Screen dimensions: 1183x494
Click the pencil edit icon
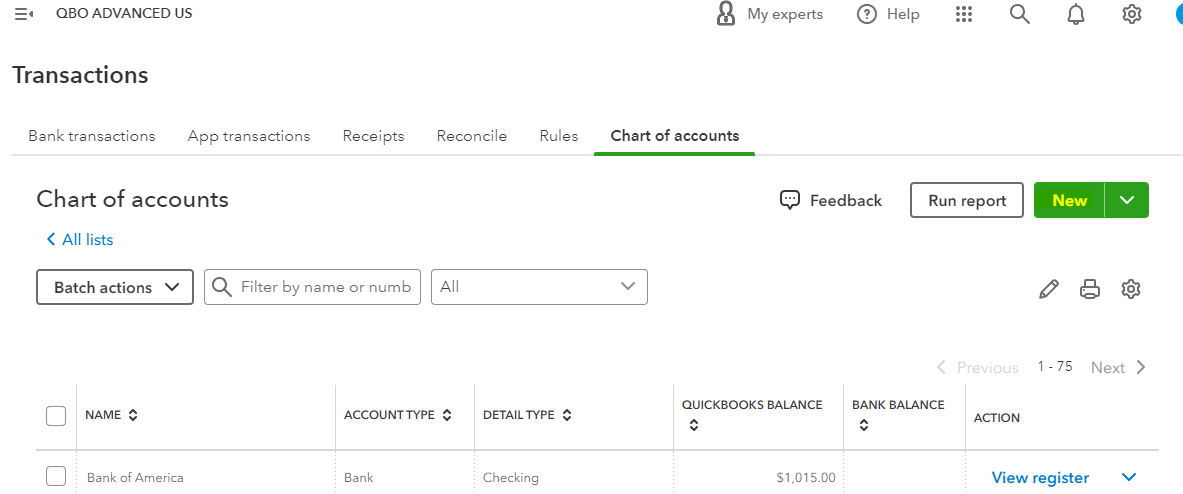(x=1048, y=289)
